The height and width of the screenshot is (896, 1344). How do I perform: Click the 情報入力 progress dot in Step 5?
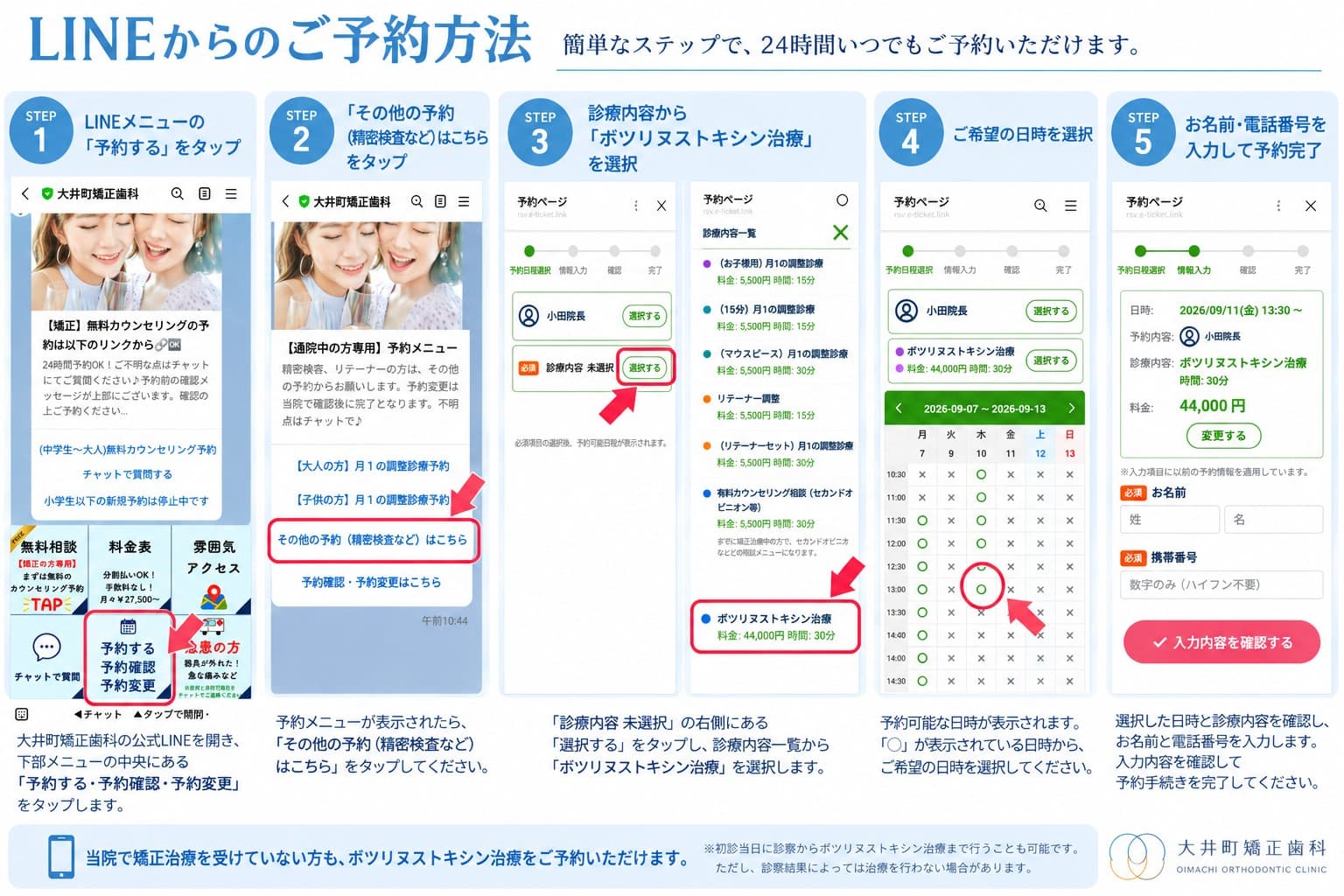[1194, 251]
